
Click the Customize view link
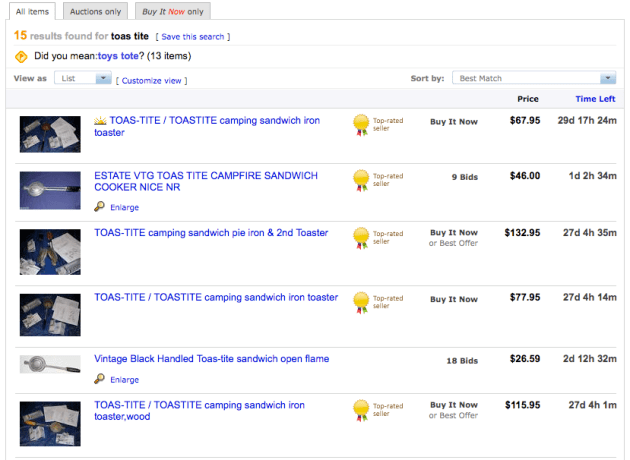pyautogui.click(x=151, y=81)
